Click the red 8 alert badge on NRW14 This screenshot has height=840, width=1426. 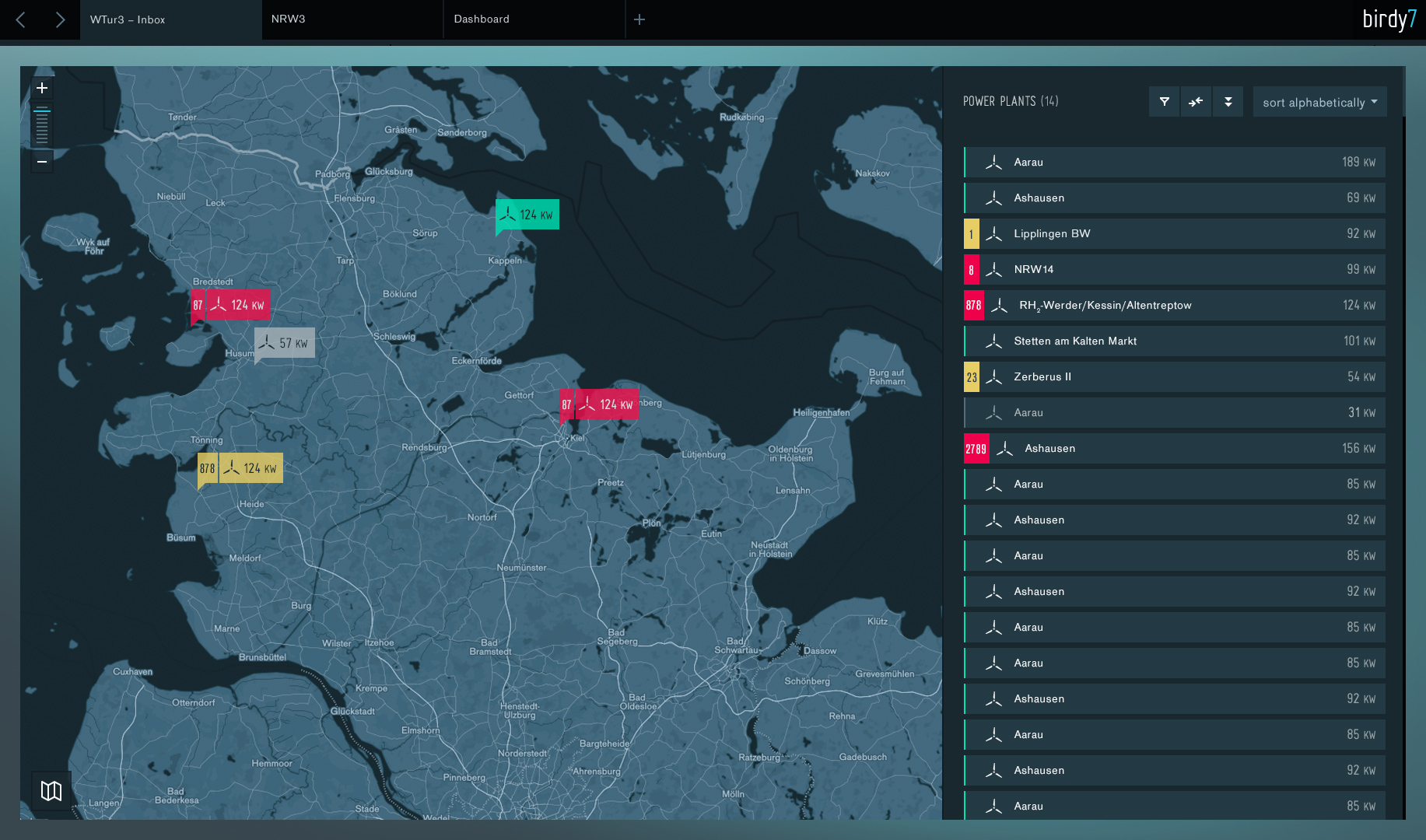[971, 270]
